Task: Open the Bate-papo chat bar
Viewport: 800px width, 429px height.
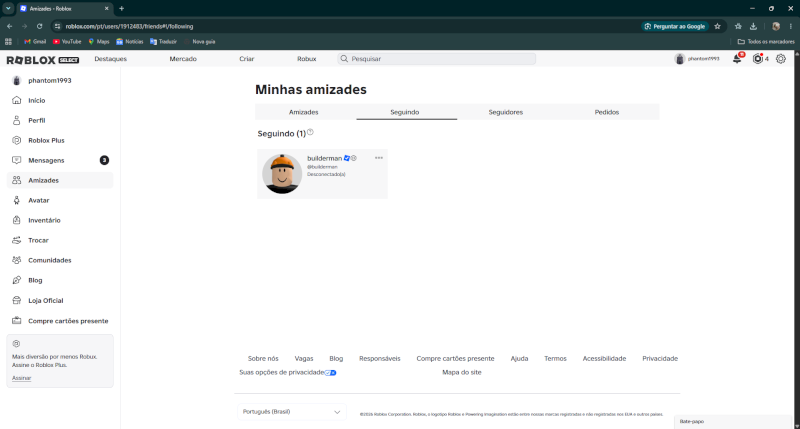Action: click(x=733, y=422)
